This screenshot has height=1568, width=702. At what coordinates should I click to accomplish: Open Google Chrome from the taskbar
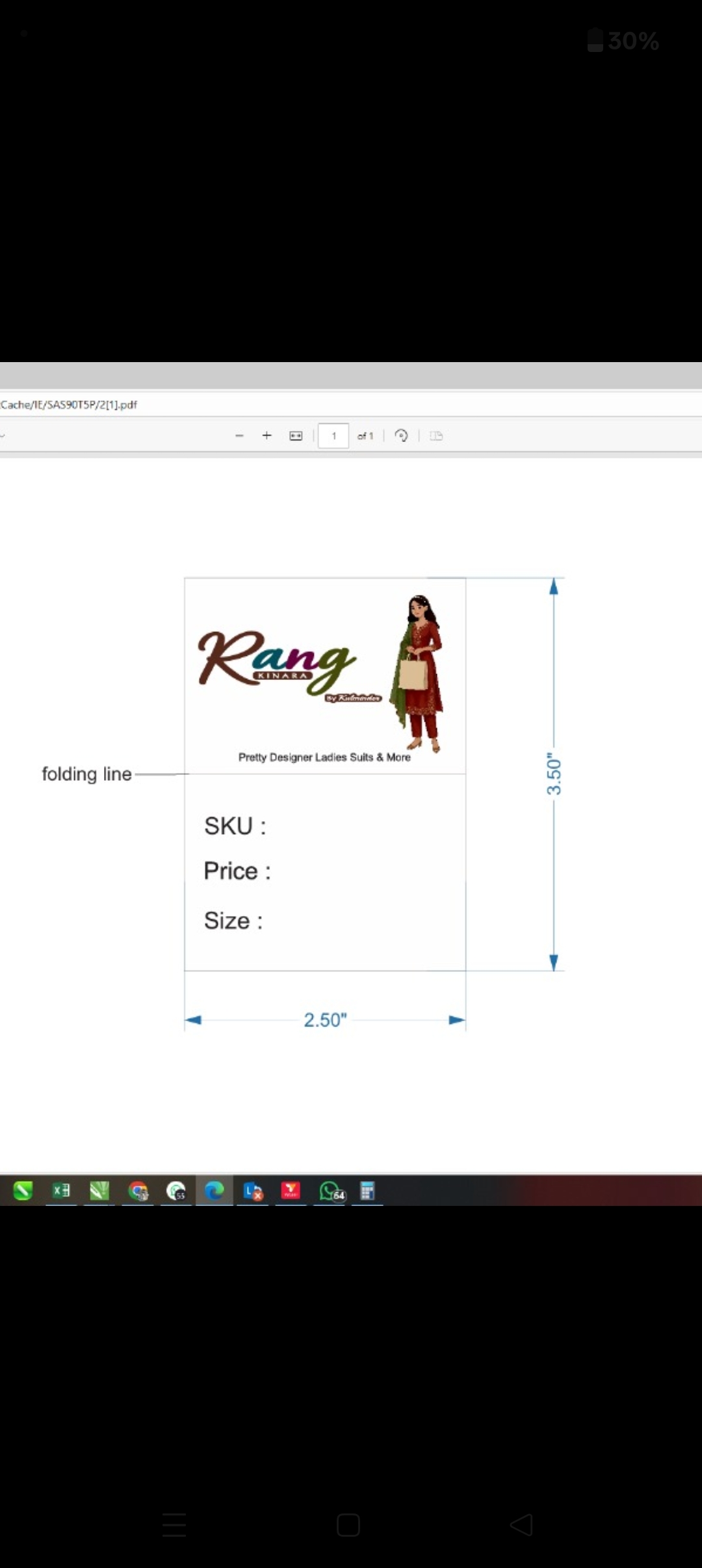pos(138,1190)
